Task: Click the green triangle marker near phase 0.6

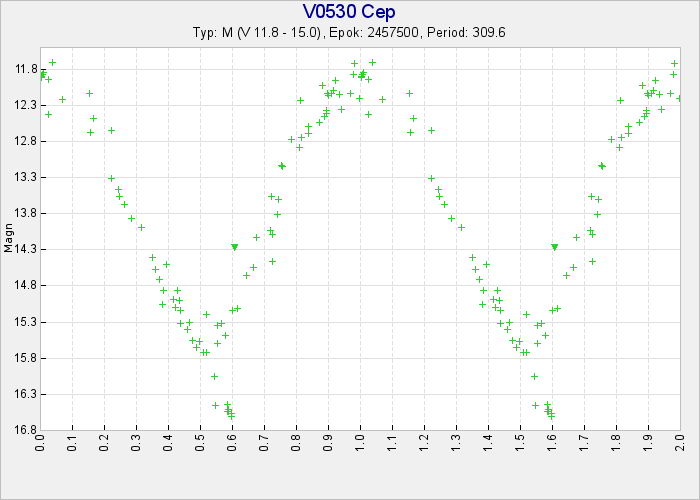Action: tap(234, 247)
